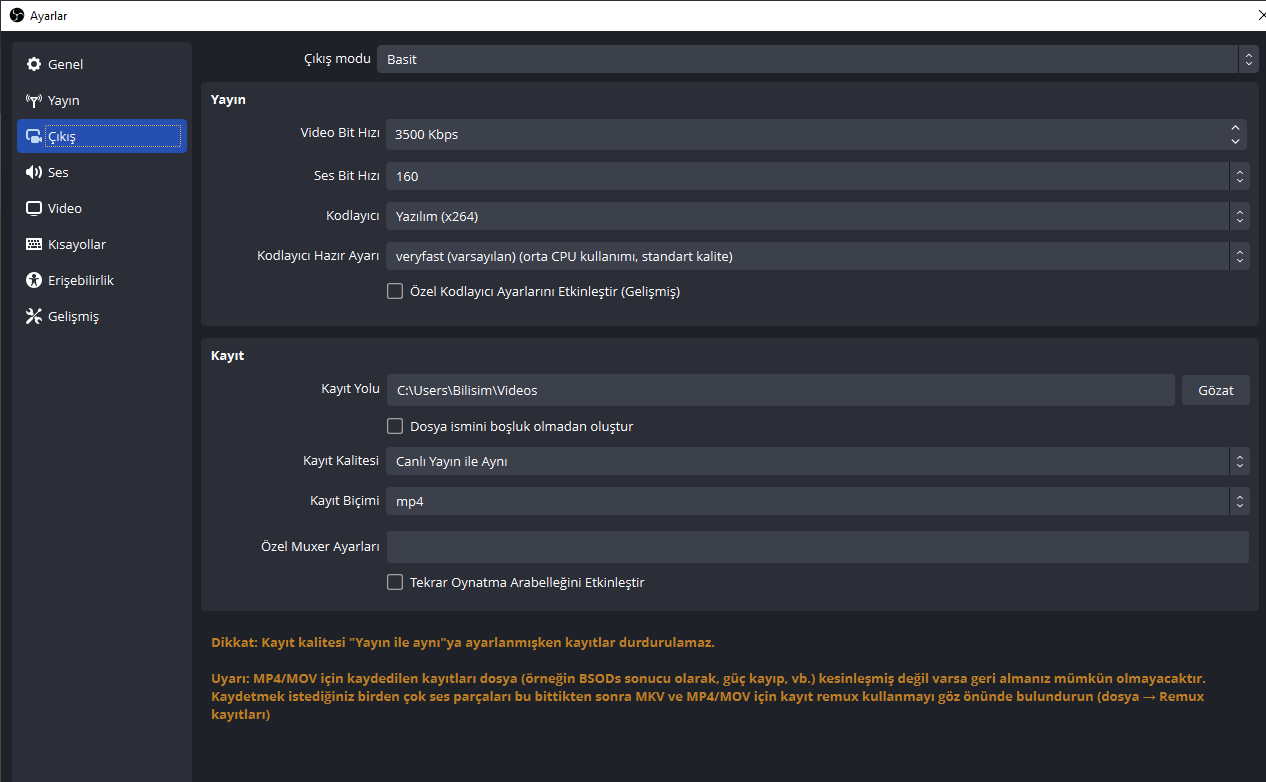Open the Genel settings section
This screenshot has width=1266, height=782.
(x=102, y=64)
